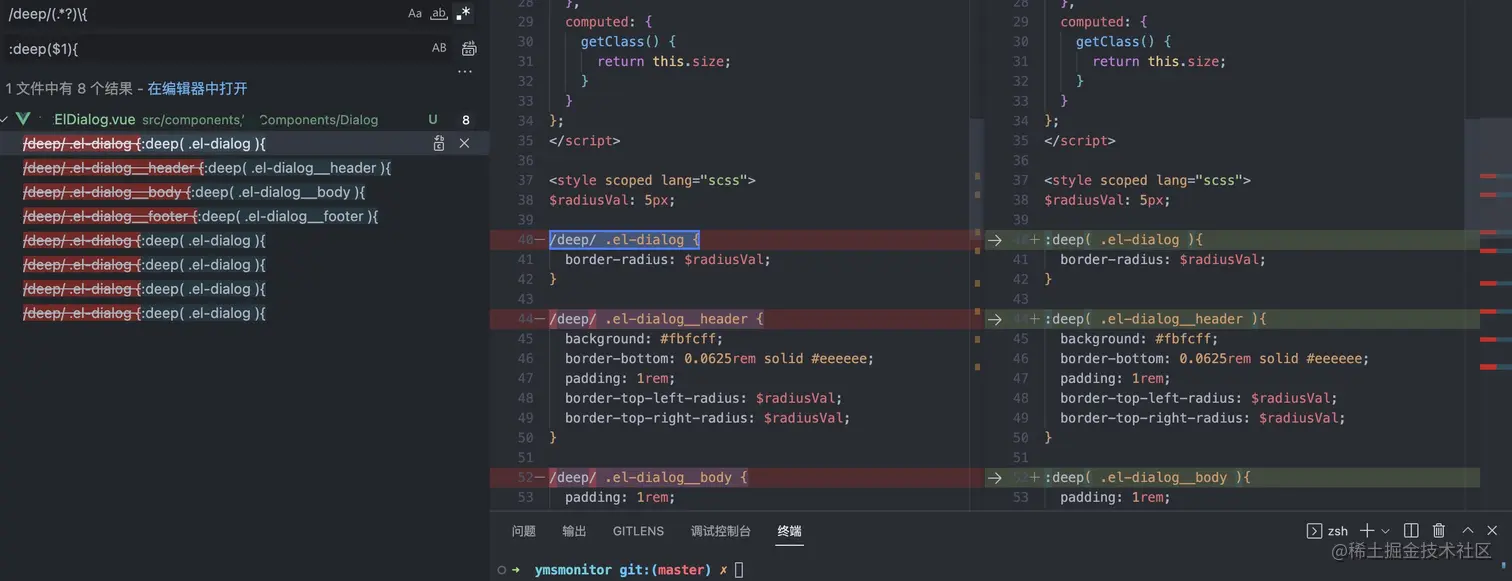Disable the Use Regular Expression (.*) option
Screen dimensions: 1512x581
pos(463,14)
